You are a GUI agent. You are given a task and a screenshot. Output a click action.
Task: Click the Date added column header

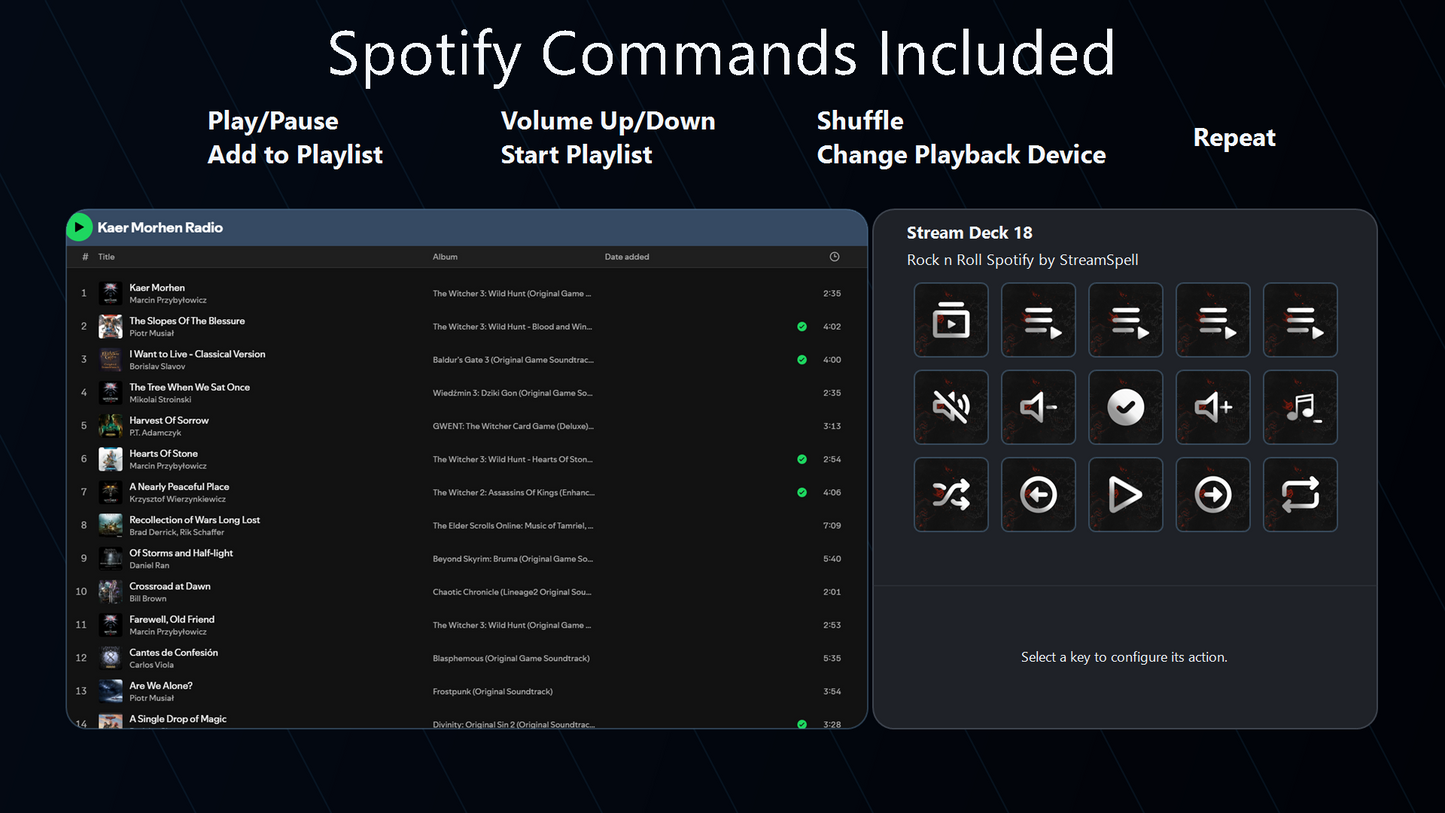pyautogui.click(x=627, y=257)
